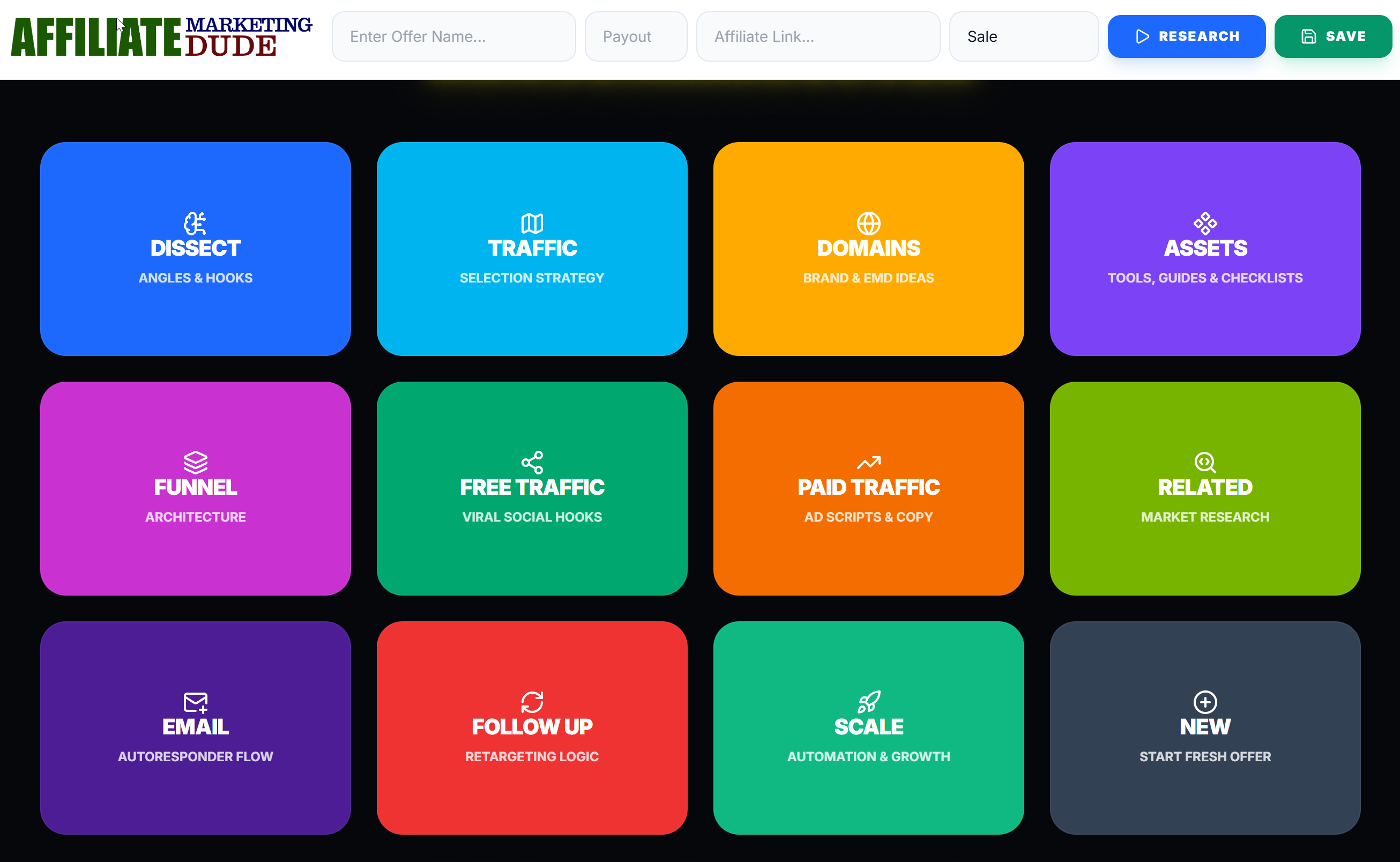Viewport: 1400px width, 862px height.
Task: Focus the Enter Offer Name field
Action: [453, 36]
